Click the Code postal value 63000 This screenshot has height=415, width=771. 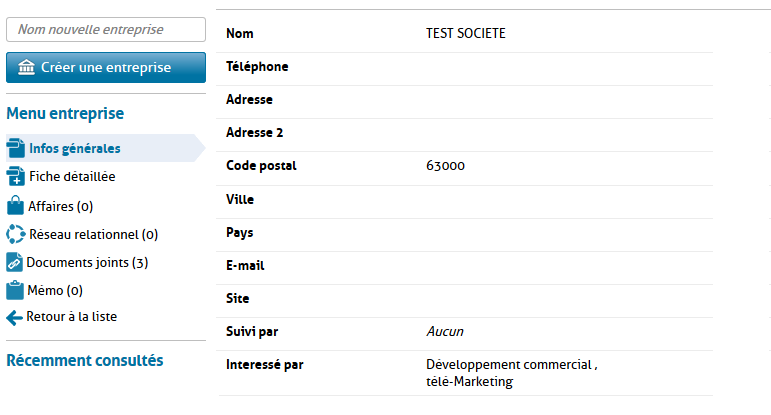click(445, 166)
